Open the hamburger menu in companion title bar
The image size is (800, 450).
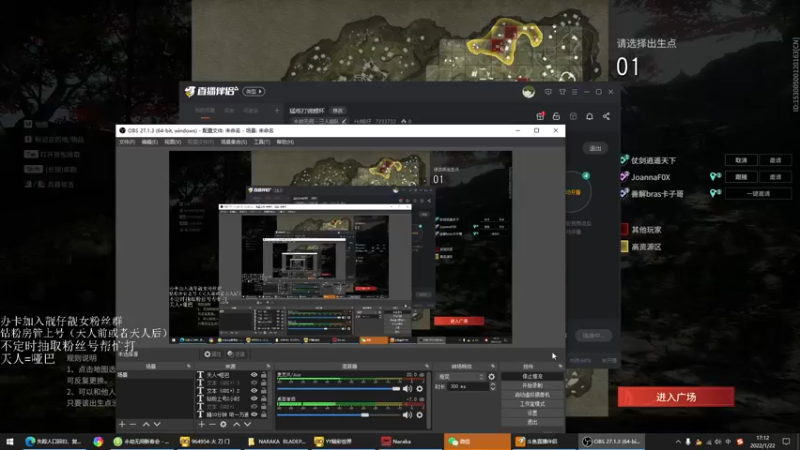(x=574, y=92)
